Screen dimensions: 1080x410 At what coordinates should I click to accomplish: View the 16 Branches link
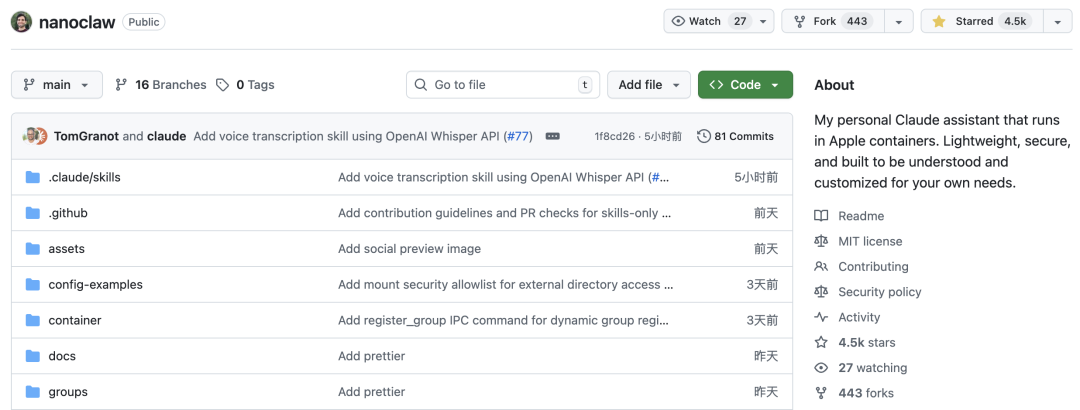pyautogui.click(x=161, y=85)
